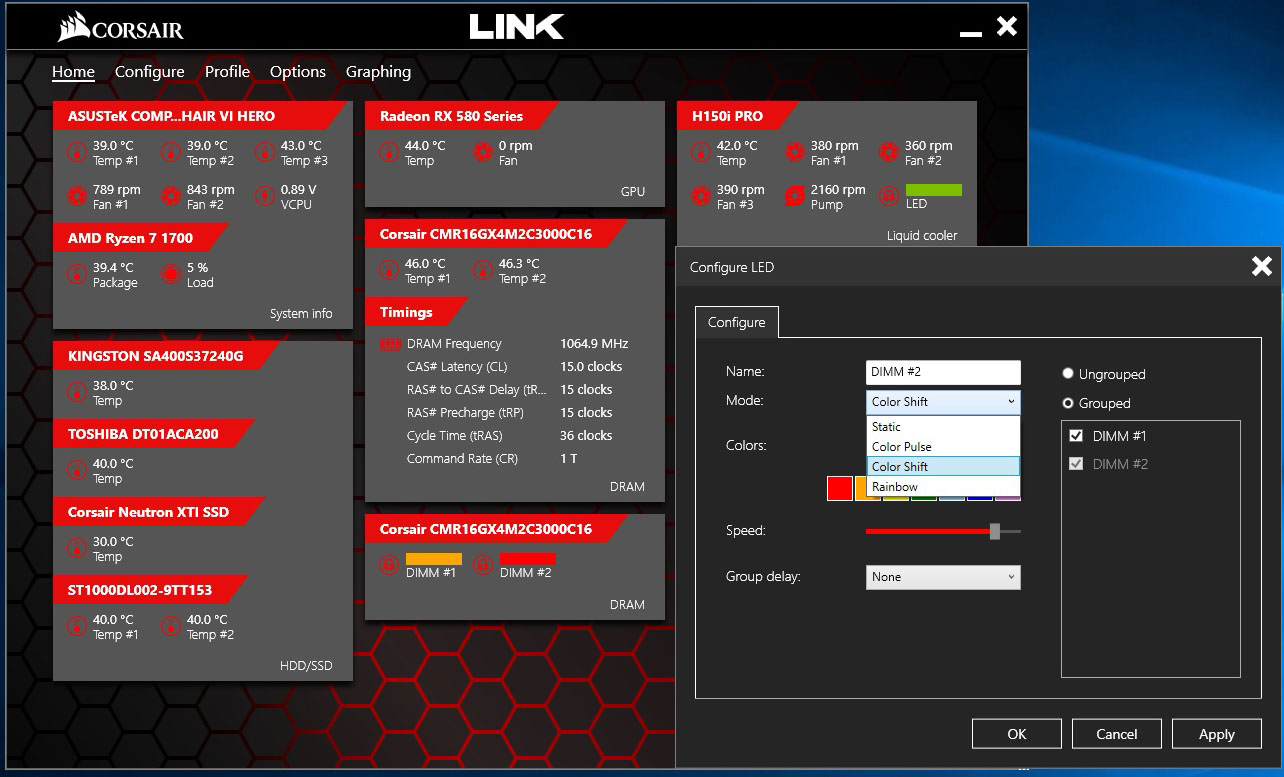
Task: Click the DRAM Temp #2 icon at 46.3 °C
Action: [x=483, y=270]
